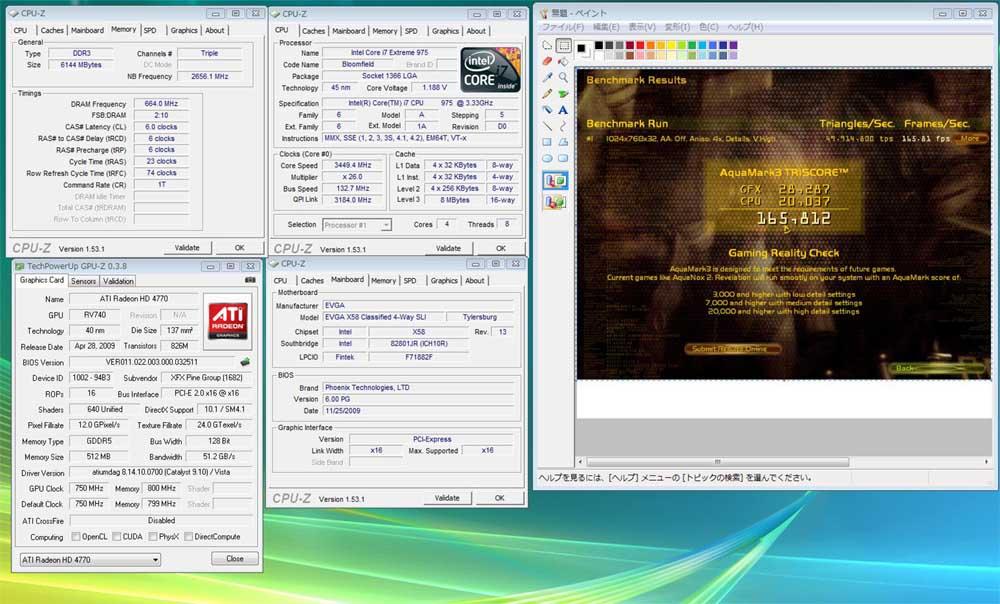Screen dimensions: 1000x604
Task: Open the SPD tab in the CPU-Z Memory window
Action: pyautogui.click(x=151, y=30)
